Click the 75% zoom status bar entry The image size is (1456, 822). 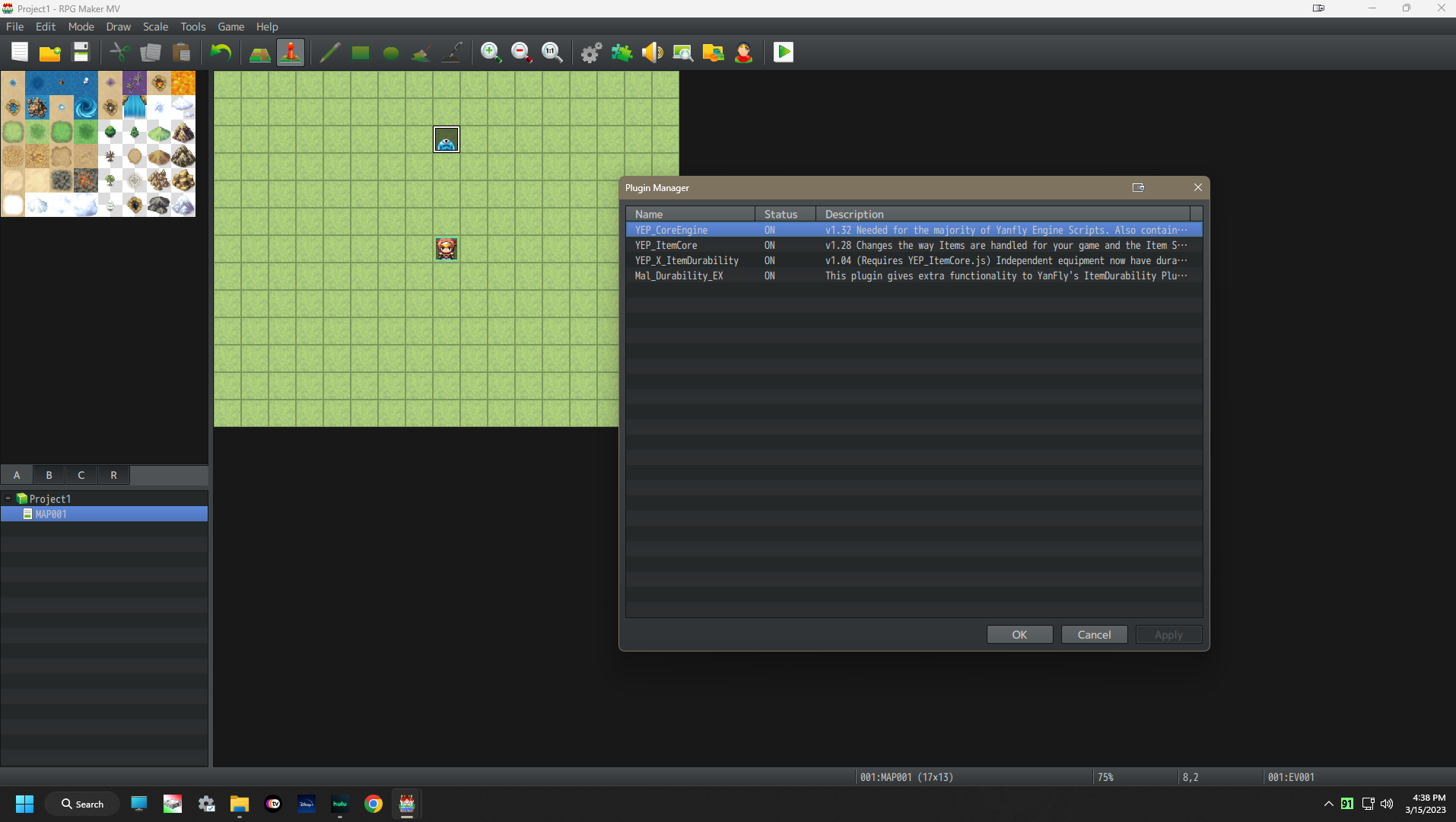[1105, 777]
